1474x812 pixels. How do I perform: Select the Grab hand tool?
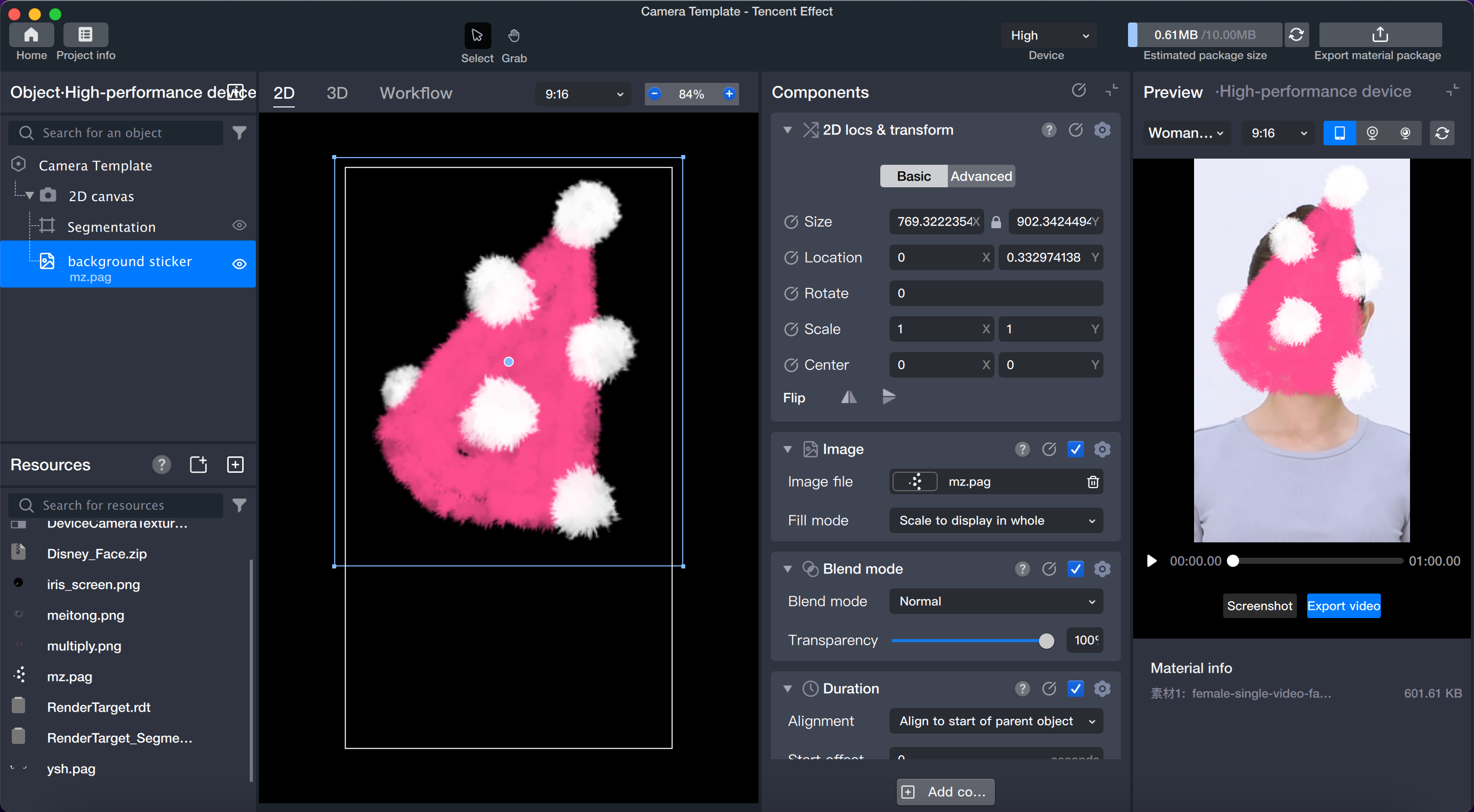[513, 35]
